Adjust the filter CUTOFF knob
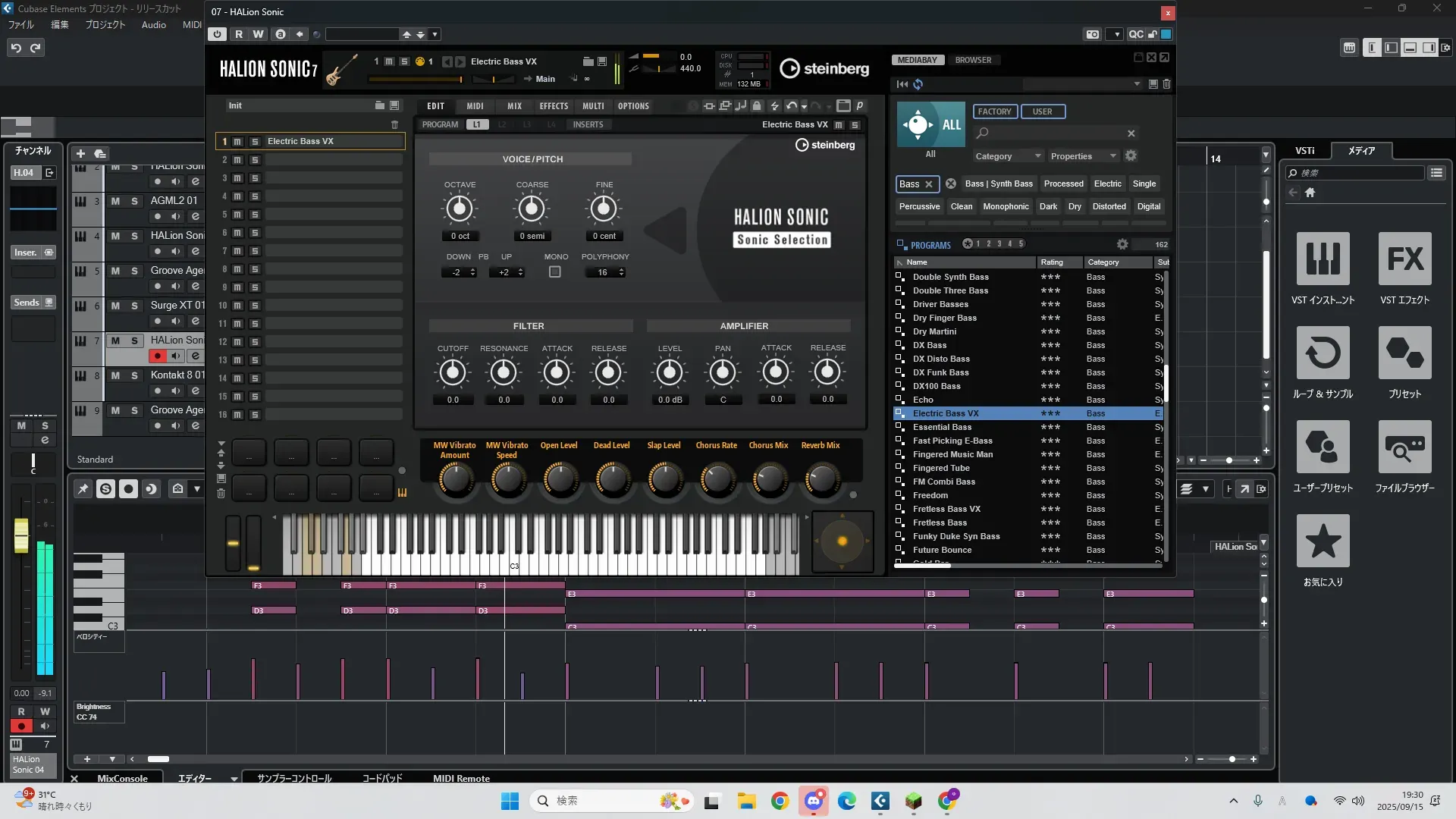The width and height of the screenshot is (1456, 819). pyautogui.click(x=453, y=372)
